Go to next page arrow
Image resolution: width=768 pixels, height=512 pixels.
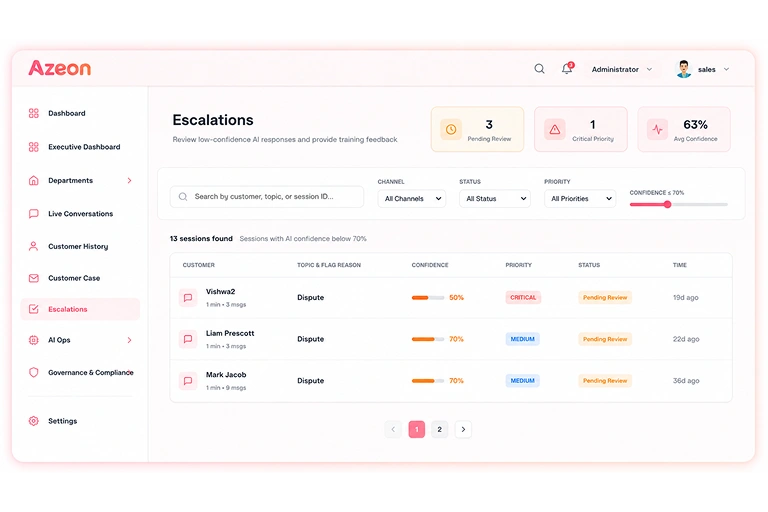463,429
